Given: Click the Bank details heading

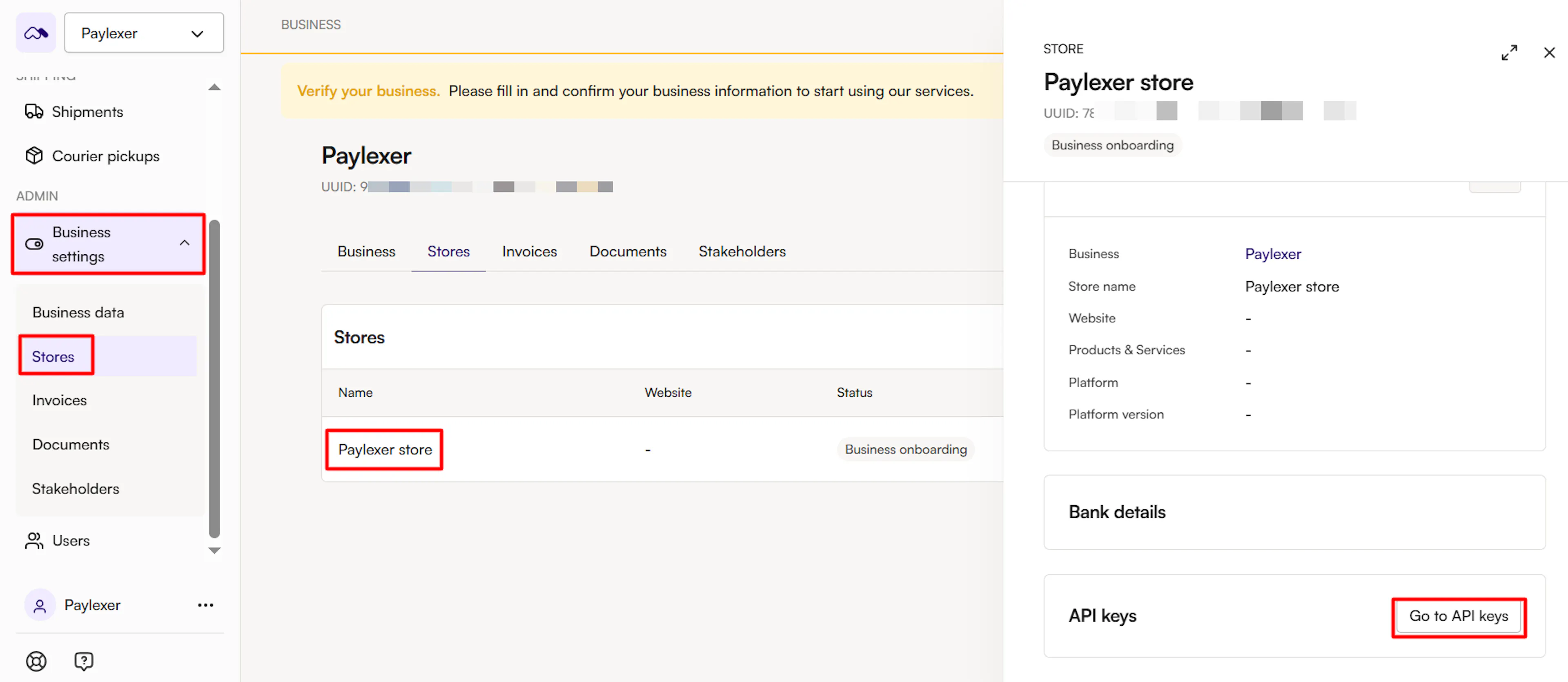Looking at the screenshot, I should [1117, 512].
